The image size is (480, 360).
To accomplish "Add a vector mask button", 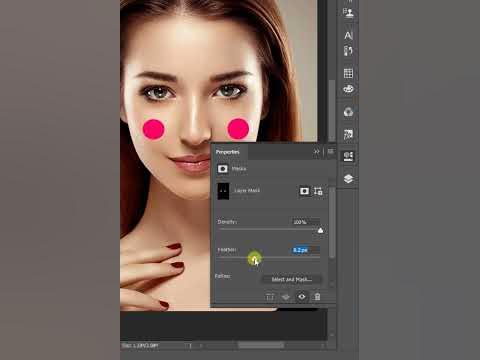I will click(318, 191).
